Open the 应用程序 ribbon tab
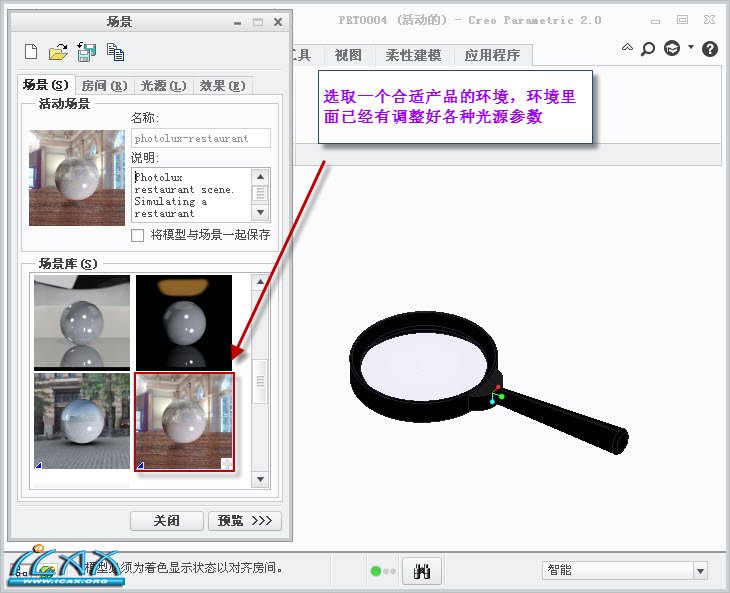Viewport: 730px width, 593px height. pyautogui.click(x=492, y=55)
